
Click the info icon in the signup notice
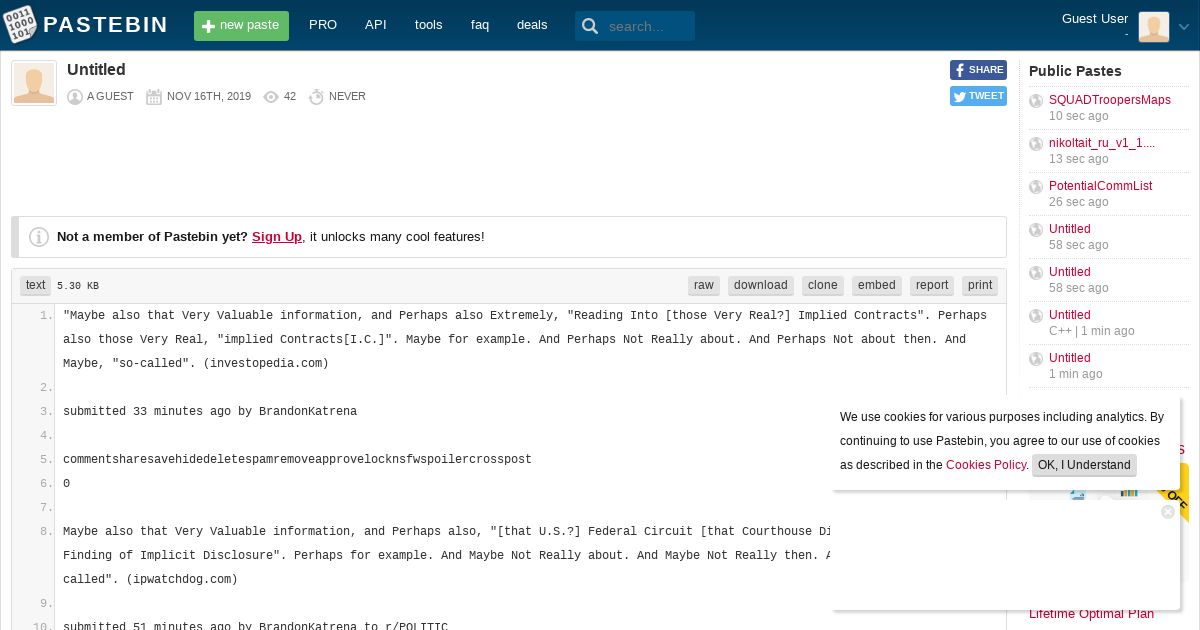tap(39, 237)
